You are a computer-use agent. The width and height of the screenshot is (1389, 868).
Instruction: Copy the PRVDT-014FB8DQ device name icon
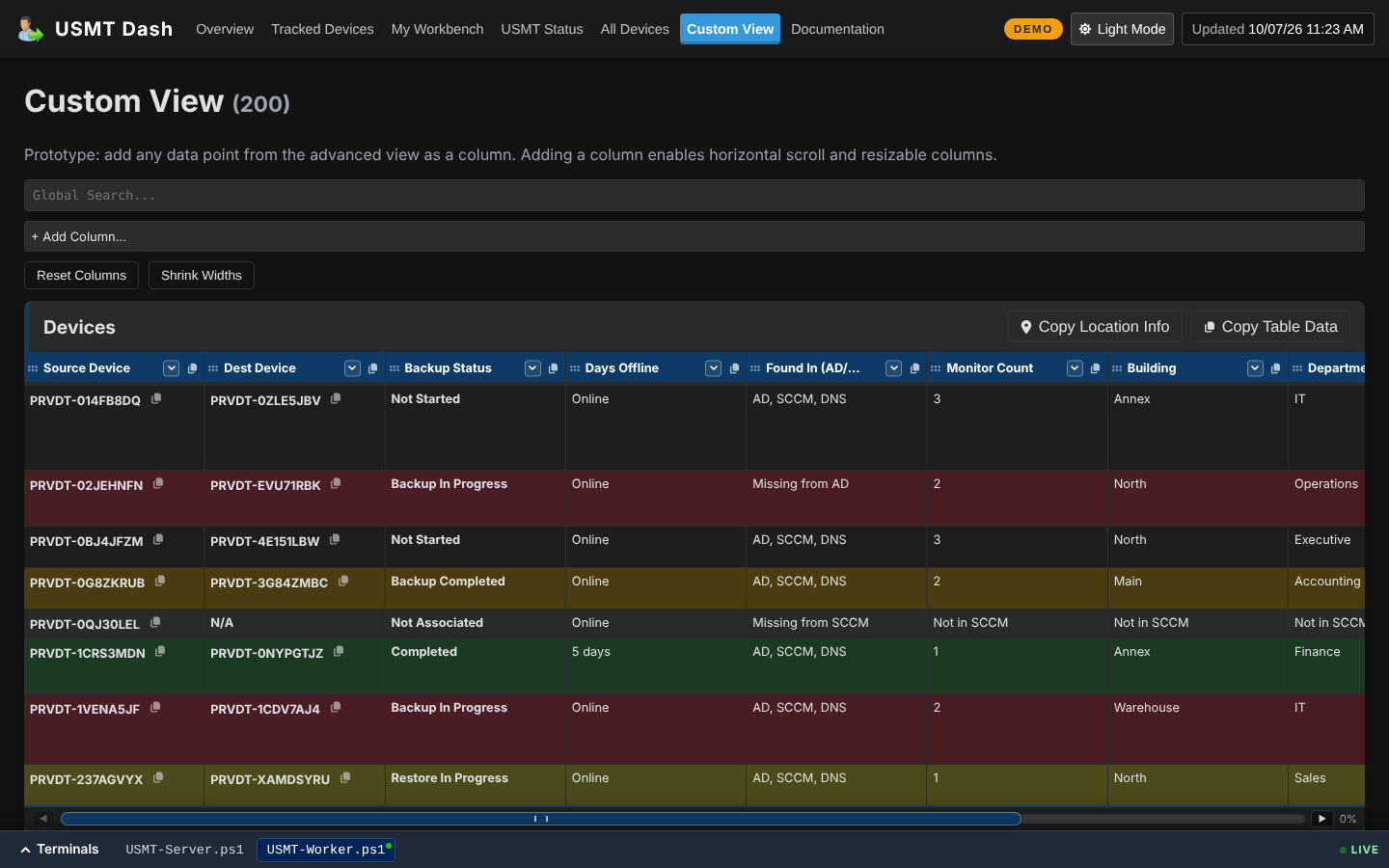tap(156, 398)
